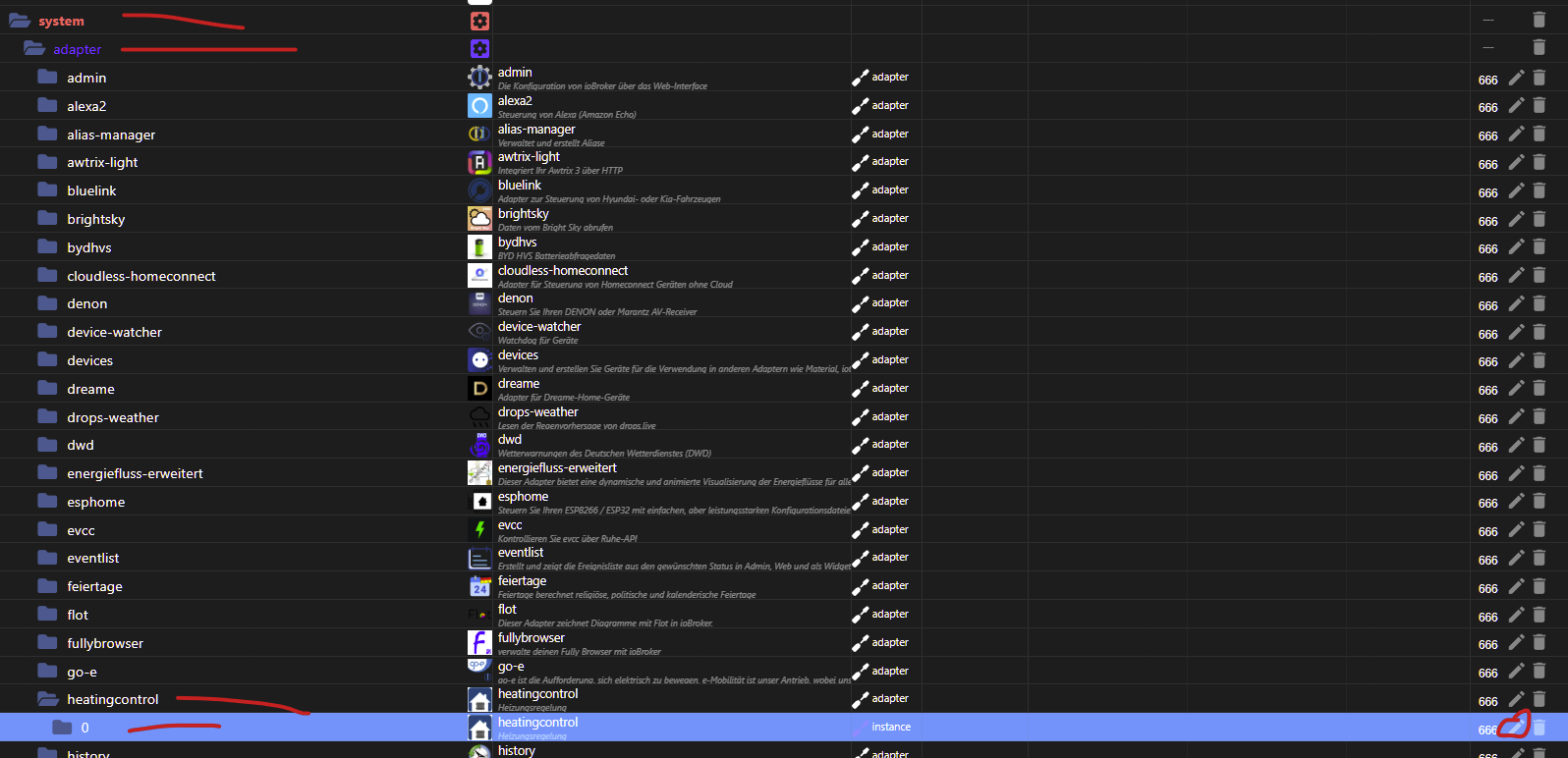This screenshot has height=758, width=1568.
Task: Delete the dreame object via trash icon
Action: point(1540,388)
